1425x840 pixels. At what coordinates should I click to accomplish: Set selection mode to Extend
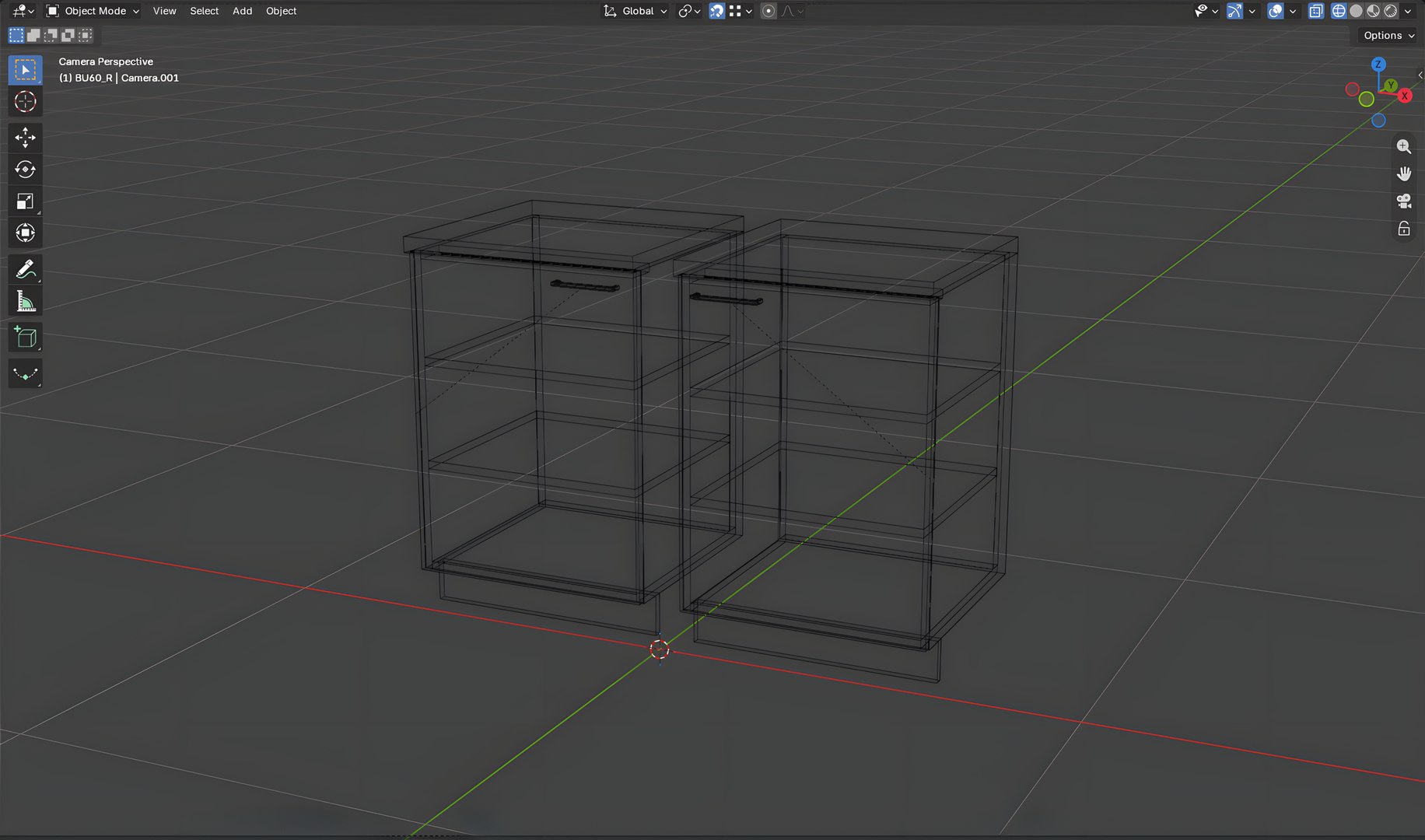[x=33, y=35]
